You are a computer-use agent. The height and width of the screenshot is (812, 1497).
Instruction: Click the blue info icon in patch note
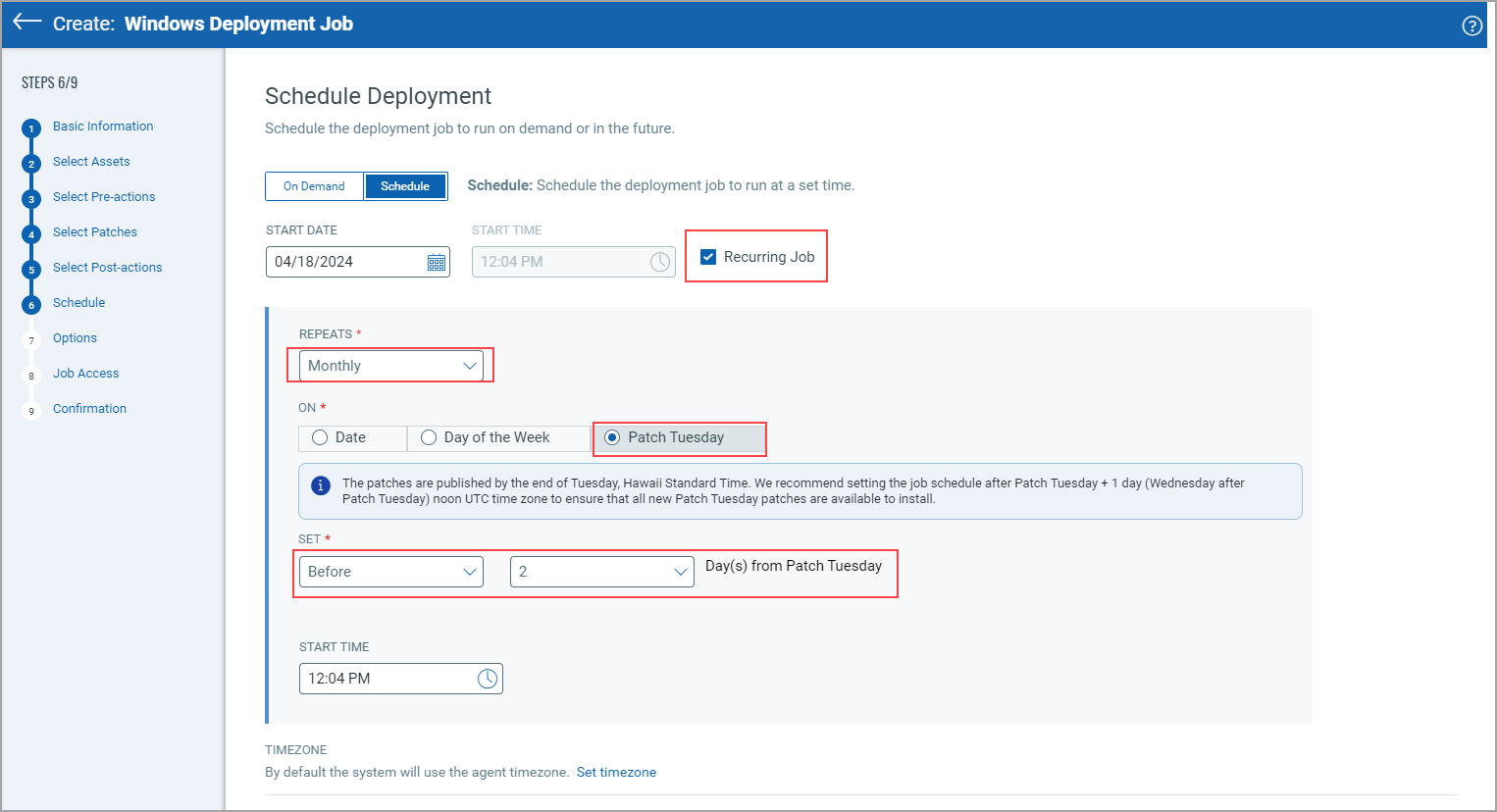click(x=321, y=485)
